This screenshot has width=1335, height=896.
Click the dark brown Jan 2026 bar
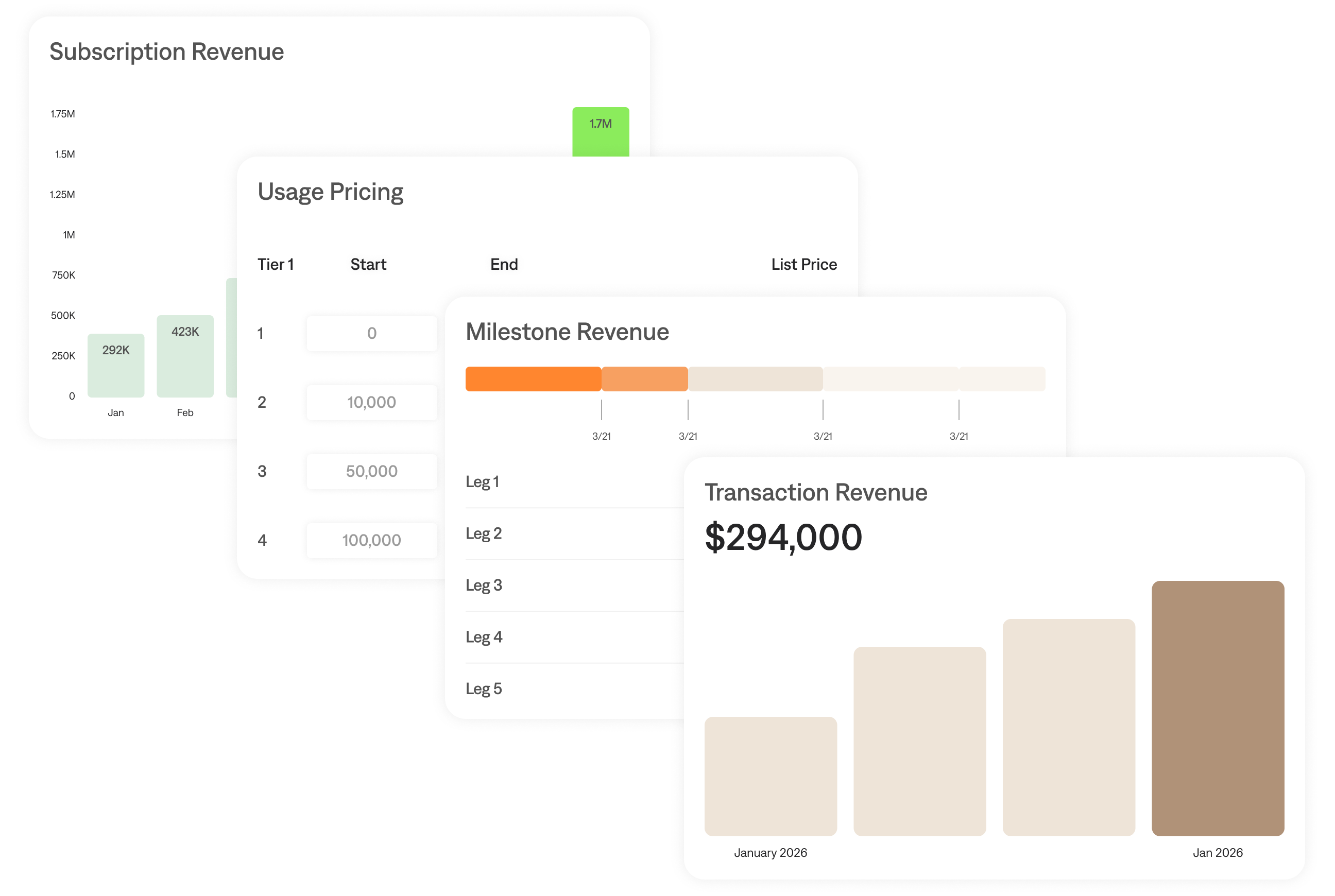(1217, 709)
